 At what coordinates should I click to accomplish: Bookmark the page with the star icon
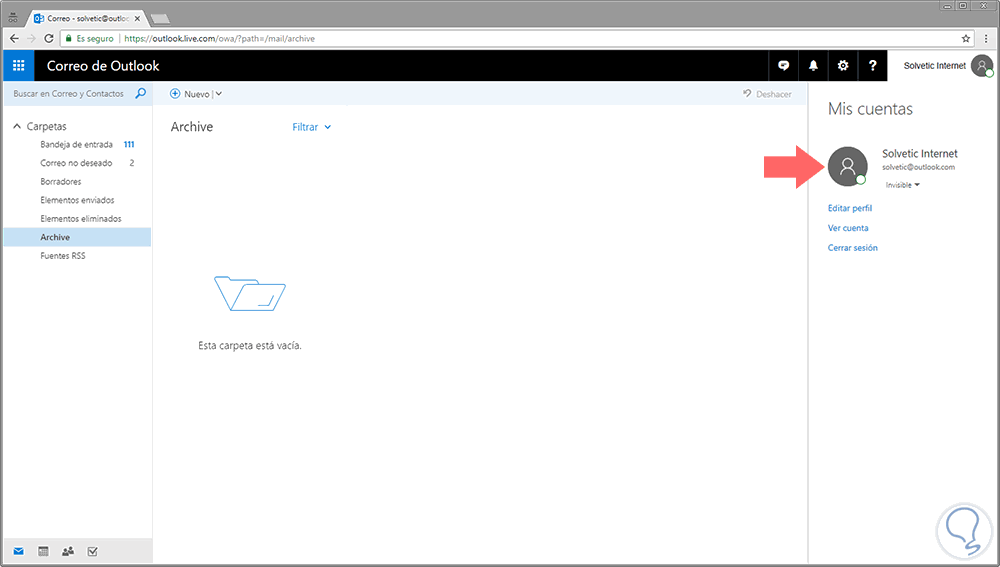966,38
